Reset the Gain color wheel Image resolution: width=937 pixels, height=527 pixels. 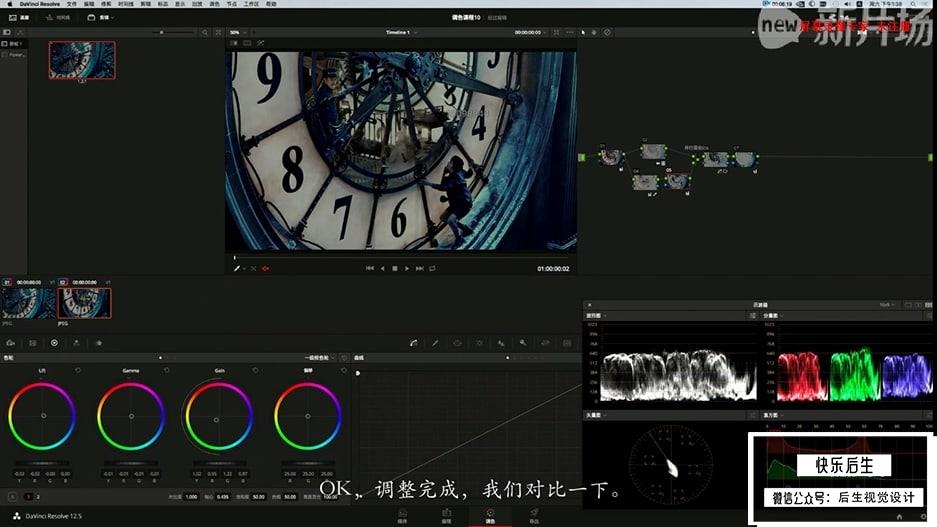coord(255,370)
